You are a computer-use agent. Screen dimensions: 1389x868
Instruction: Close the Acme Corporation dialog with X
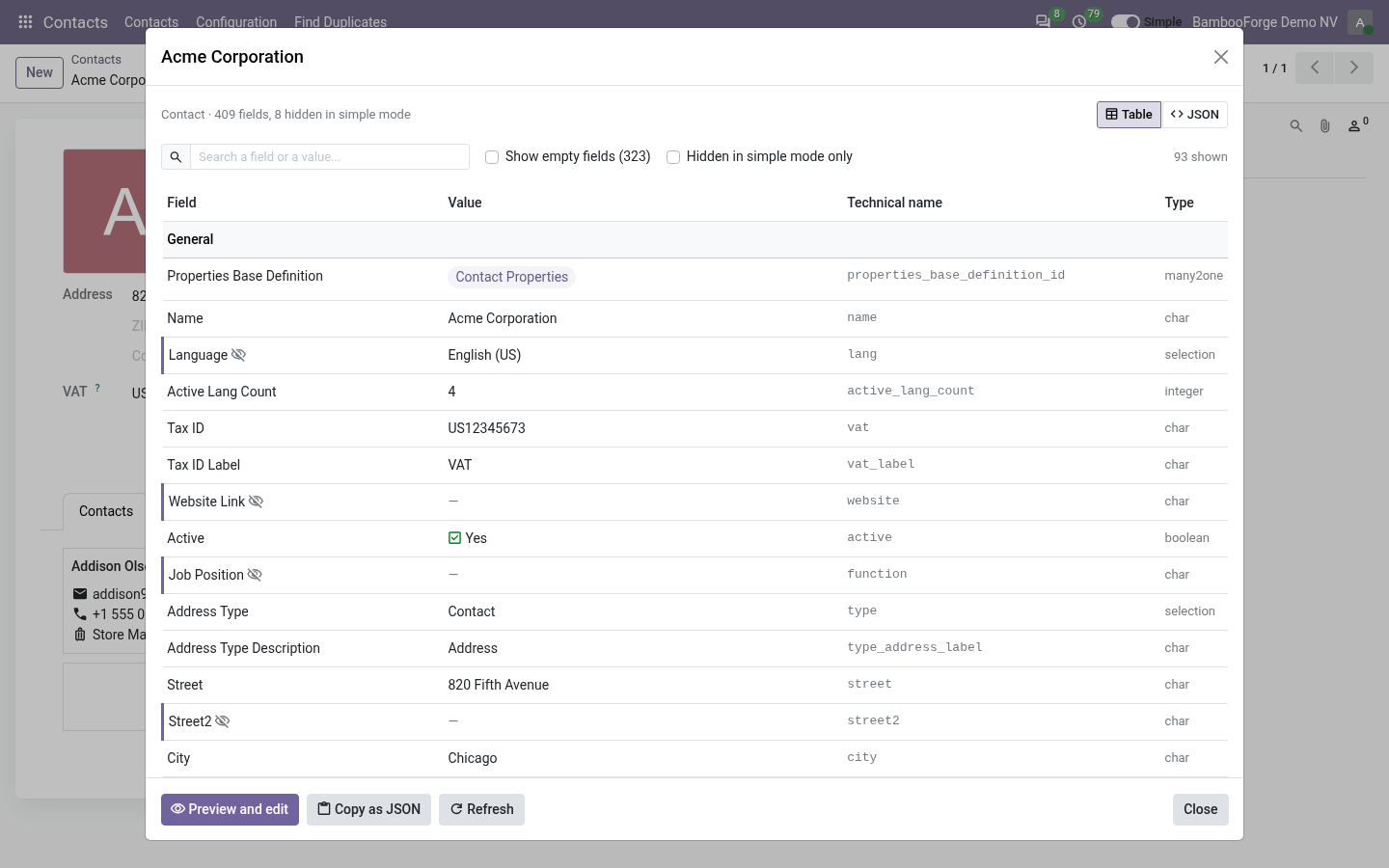tap(1221, 57)
